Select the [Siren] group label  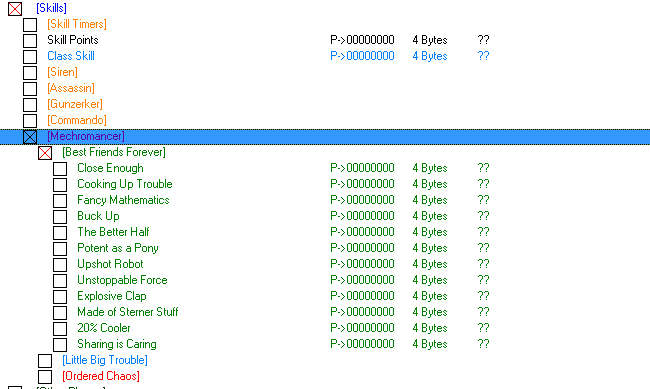click(62, 72)
